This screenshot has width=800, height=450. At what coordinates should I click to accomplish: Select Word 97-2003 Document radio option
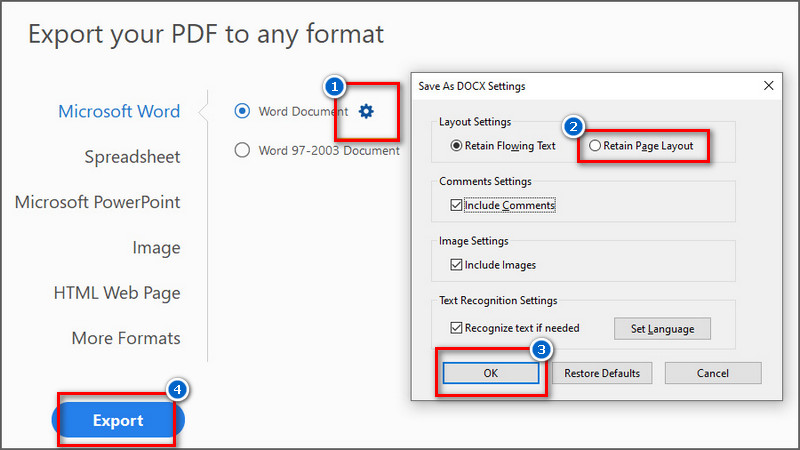(242, 150)
